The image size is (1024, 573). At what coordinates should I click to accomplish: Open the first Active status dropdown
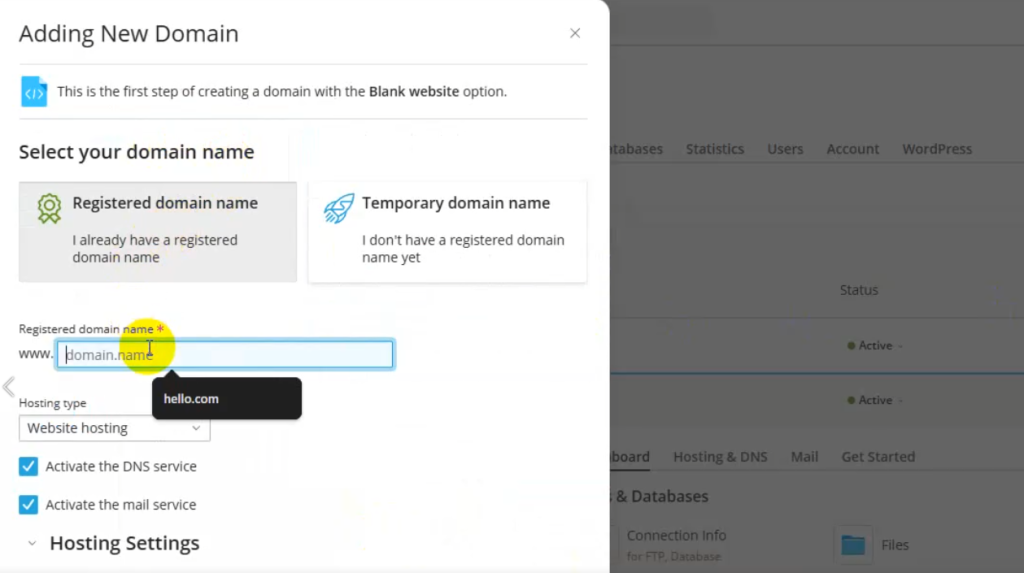pyautogui.click(x=875, y=346)
